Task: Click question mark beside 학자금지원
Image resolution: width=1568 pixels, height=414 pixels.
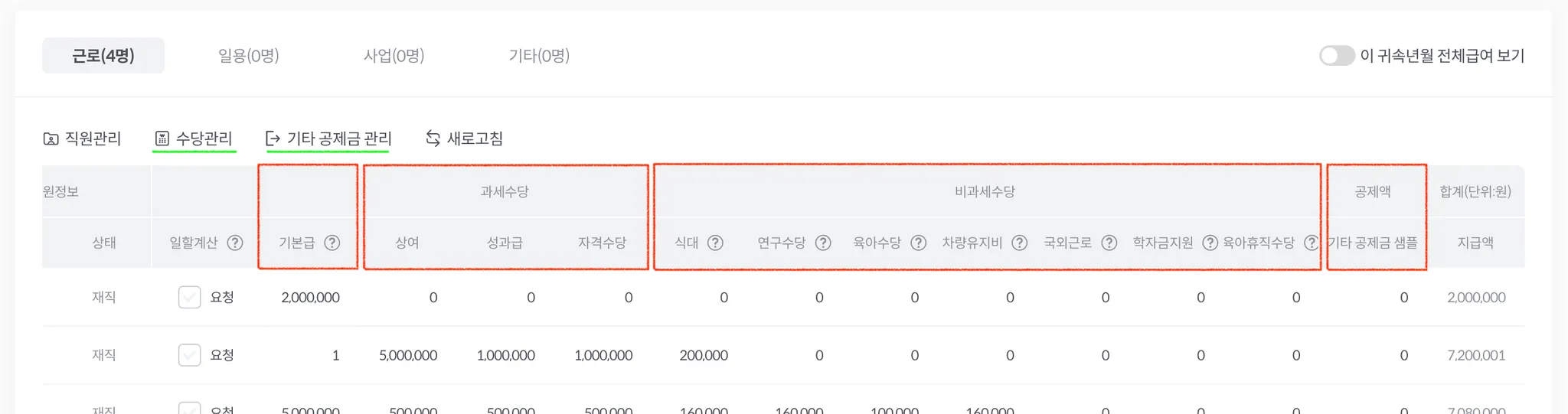Action: [x=1210, y=243]
